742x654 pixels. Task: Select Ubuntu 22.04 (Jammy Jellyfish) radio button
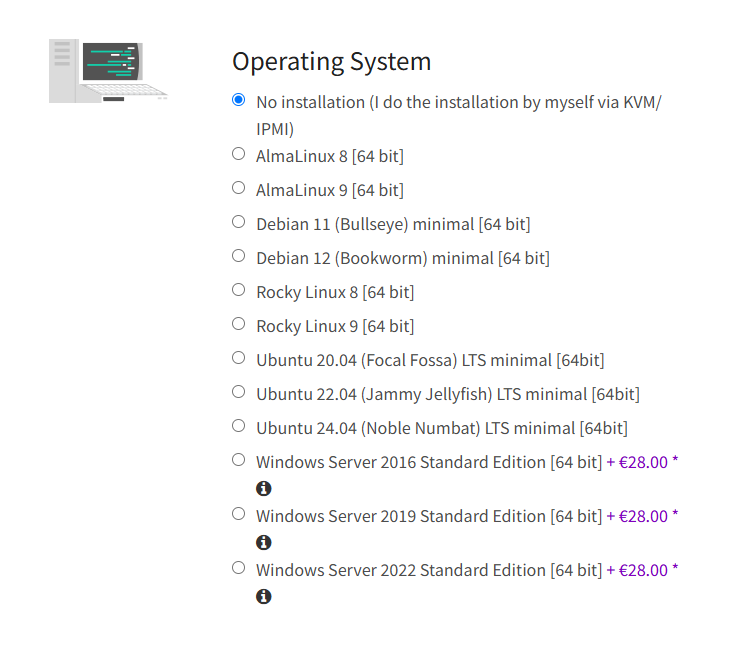[x=238, y=392]
